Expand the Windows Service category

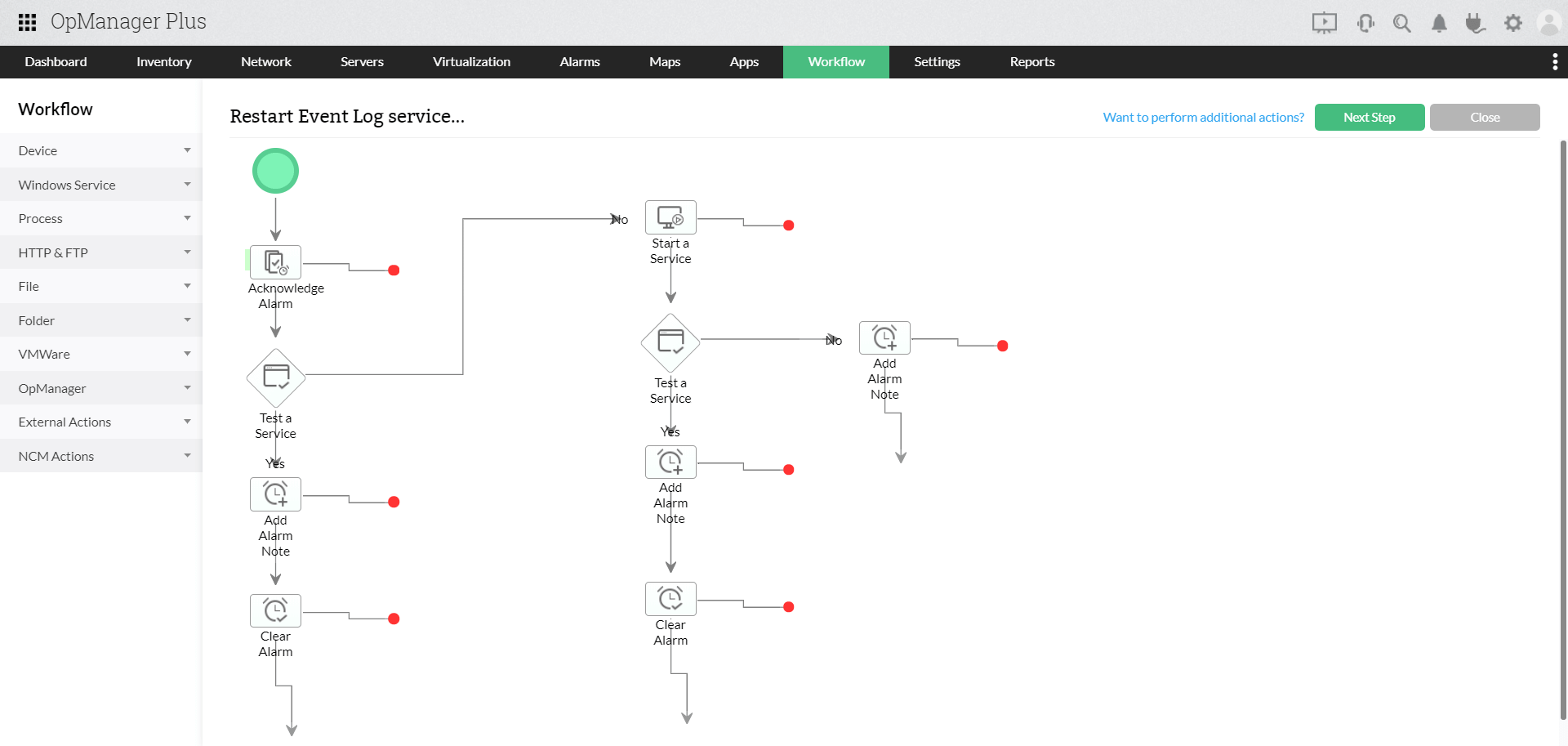point(100,184)
